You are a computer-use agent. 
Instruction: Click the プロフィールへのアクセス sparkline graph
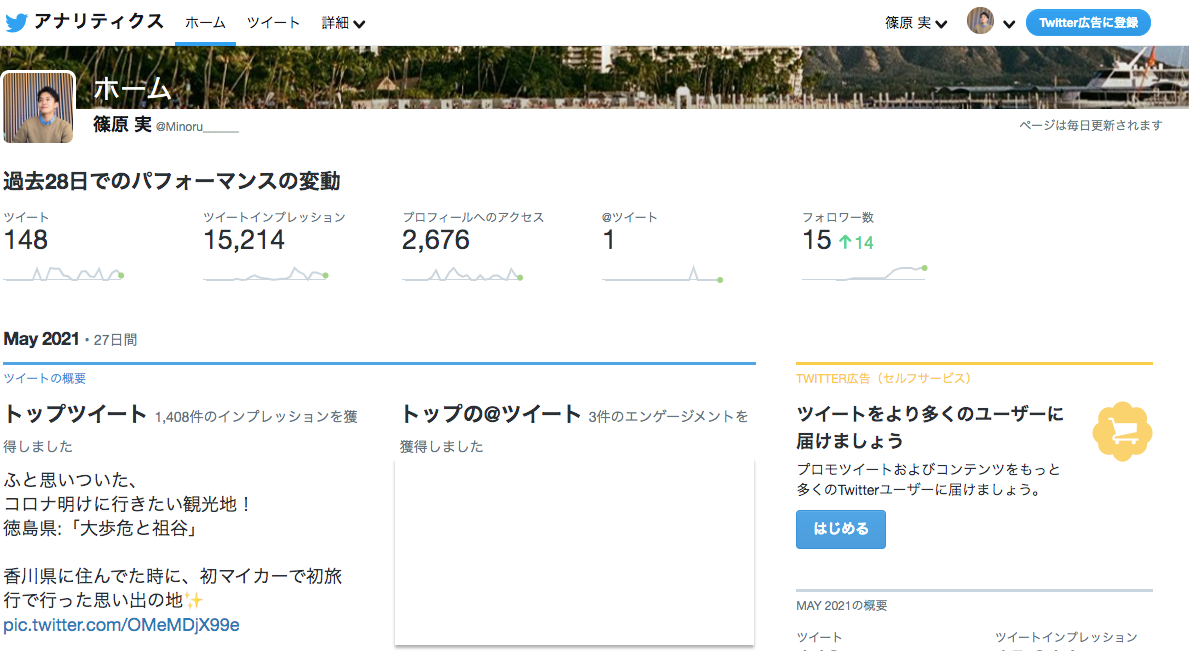pyautogui.click(x=462, y=273)
